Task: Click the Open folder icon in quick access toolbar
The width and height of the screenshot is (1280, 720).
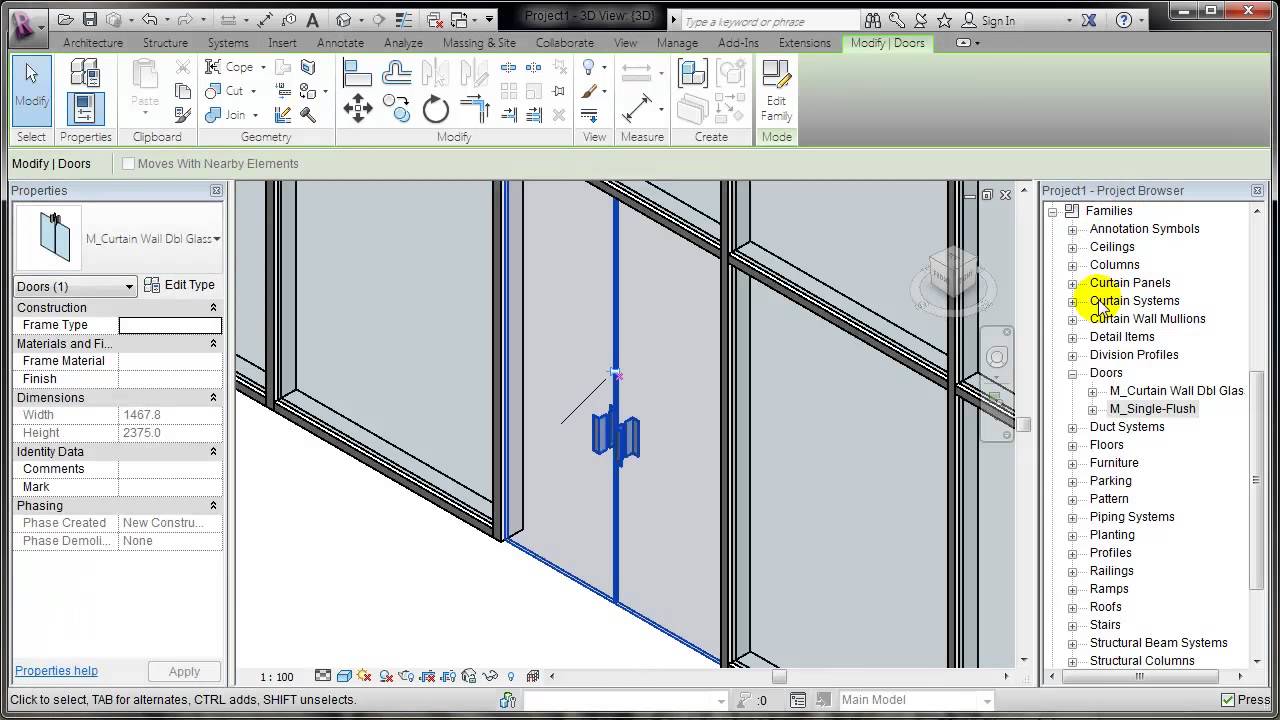Action: tap(66, 20)
